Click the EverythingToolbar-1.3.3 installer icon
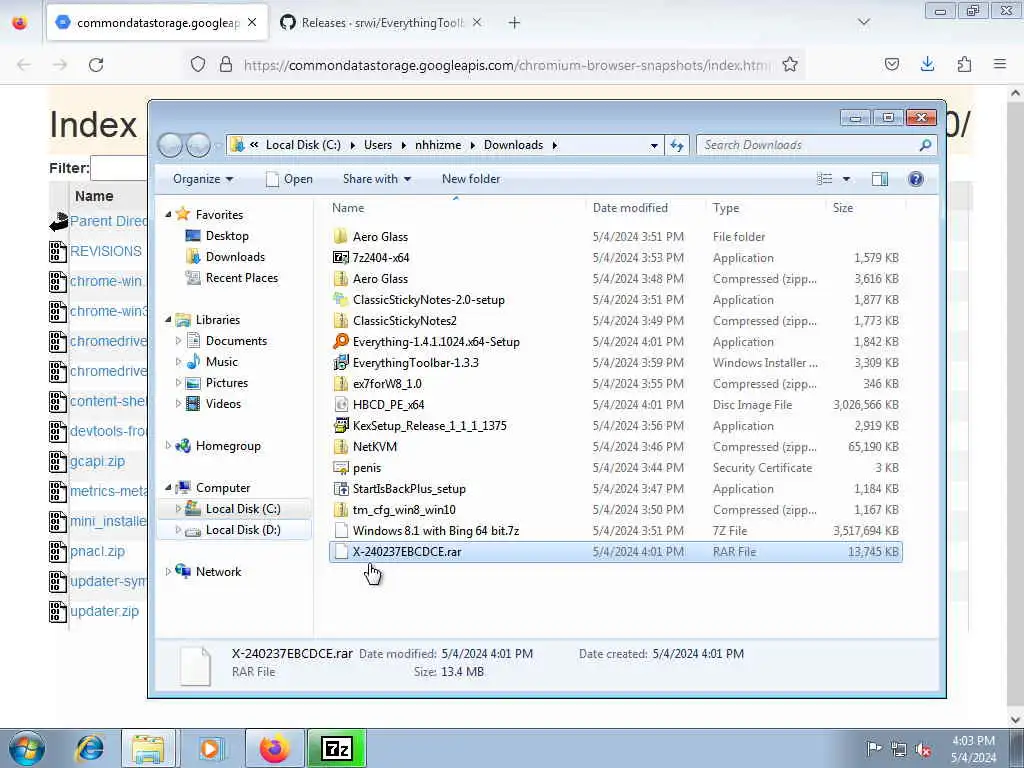The image size is (1024, 768). (340, 362)
